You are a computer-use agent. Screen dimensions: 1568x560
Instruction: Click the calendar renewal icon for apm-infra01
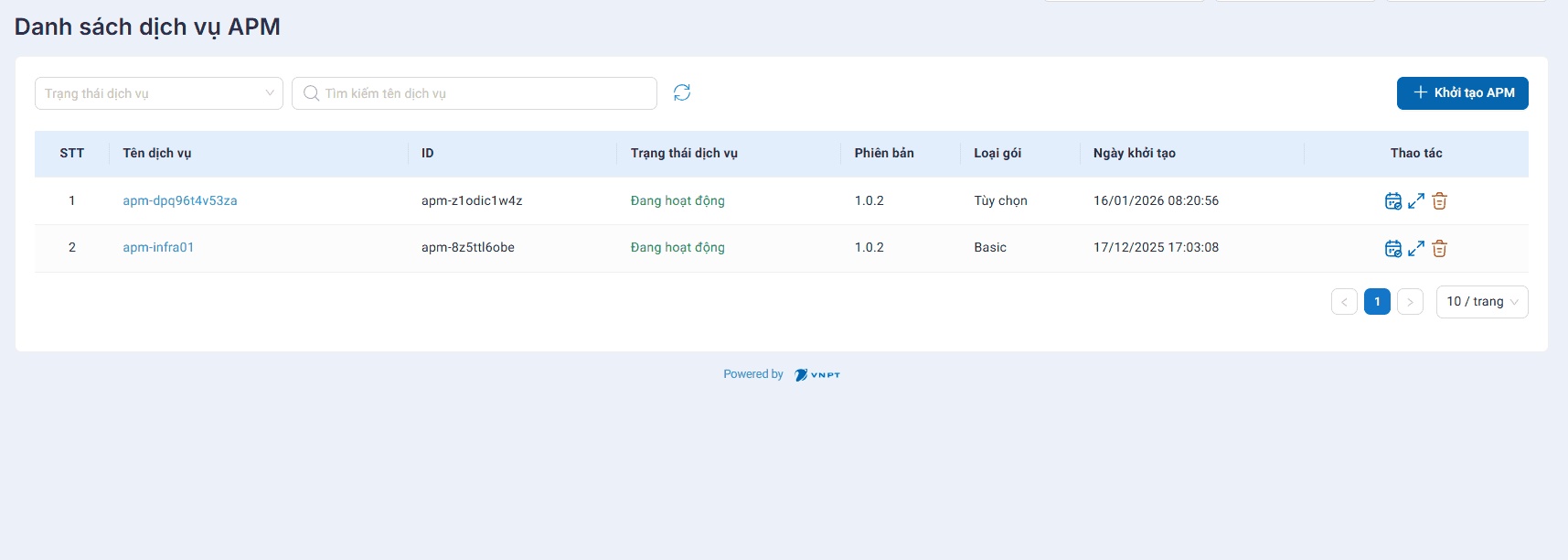click(1392, 248)
